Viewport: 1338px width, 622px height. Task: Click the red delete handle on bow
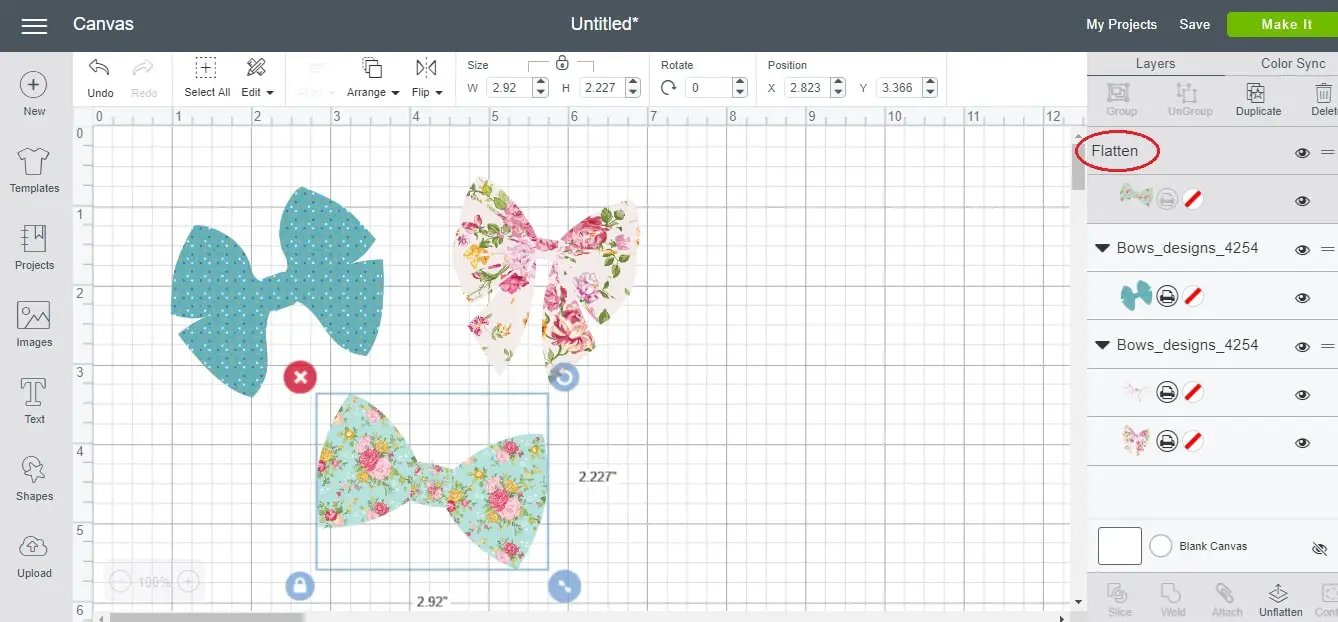tap(300, 377)
